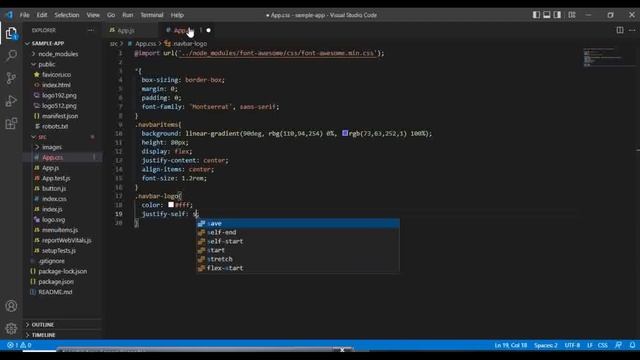Open the notifications bell in status bar
The image size is (640, 360).
[x=632, y=345]
